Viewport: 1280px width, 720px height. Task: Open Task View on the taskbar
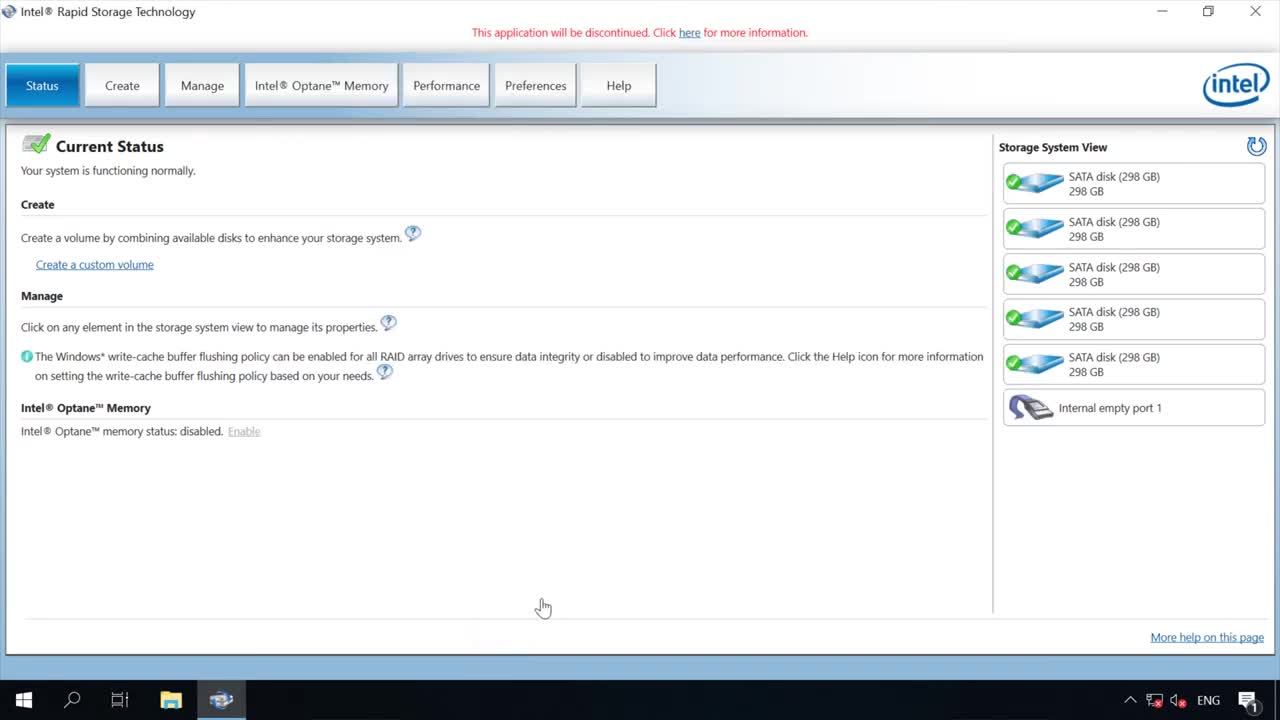[x=120, y=700]
